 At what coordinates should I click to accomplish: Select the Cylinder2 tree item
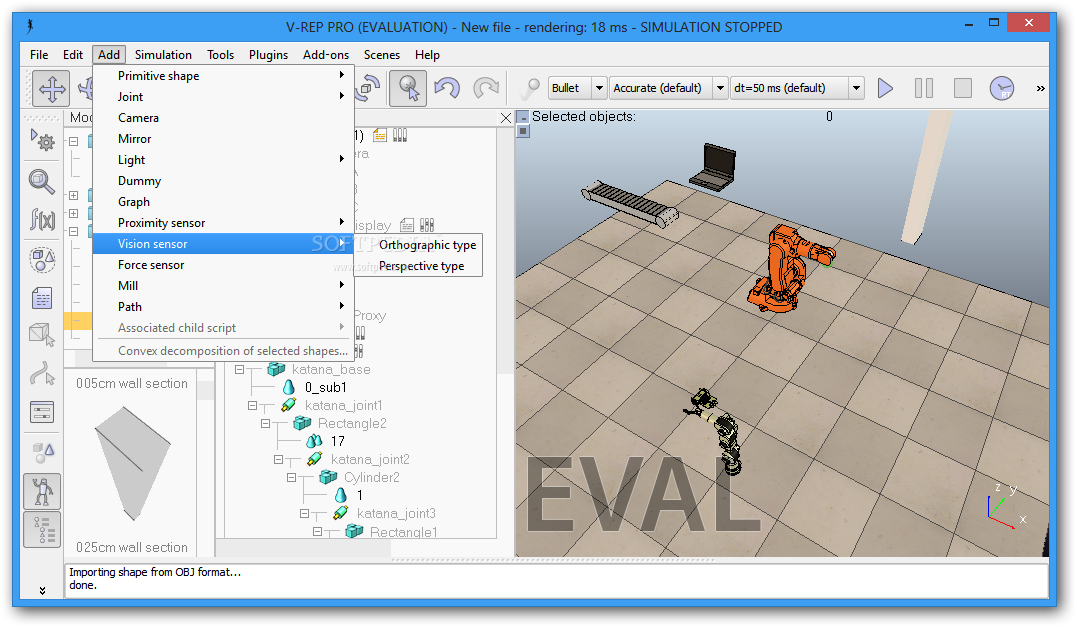coord(372,477)
